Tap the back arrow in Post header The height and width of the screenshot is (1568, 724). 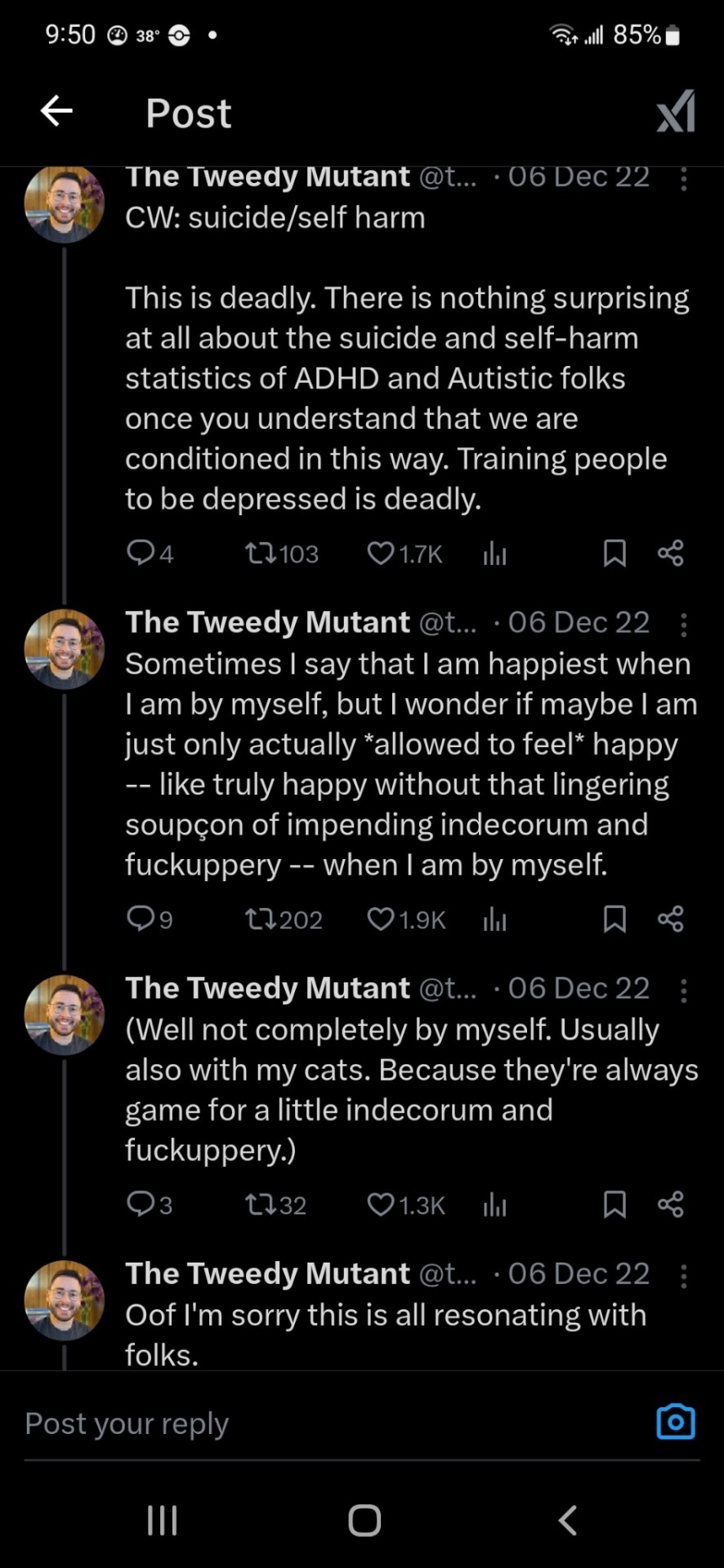tap(56, 111)
